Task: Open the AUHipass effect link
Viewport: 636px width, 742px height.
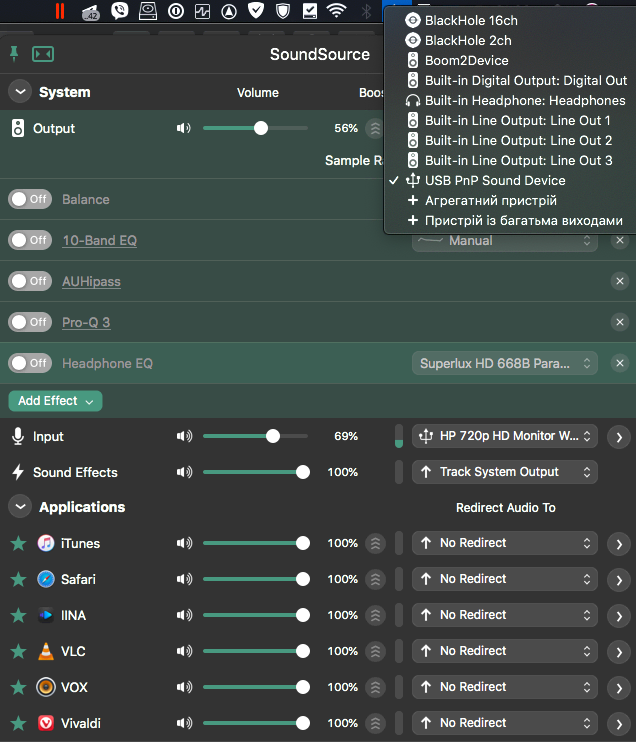Action: click(x=91, y=281)
